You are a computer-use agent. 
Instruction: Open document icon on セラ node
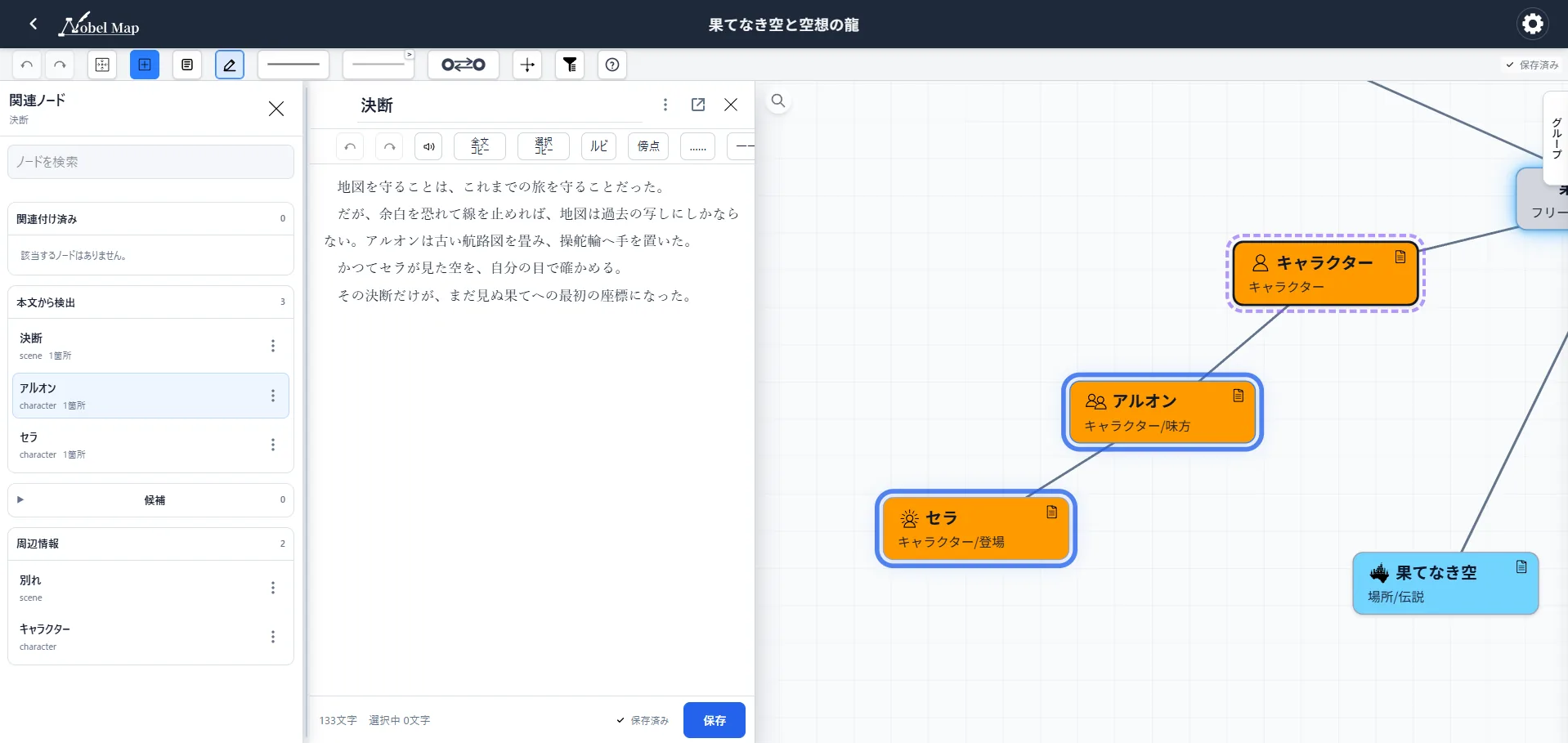[1052, 512]
